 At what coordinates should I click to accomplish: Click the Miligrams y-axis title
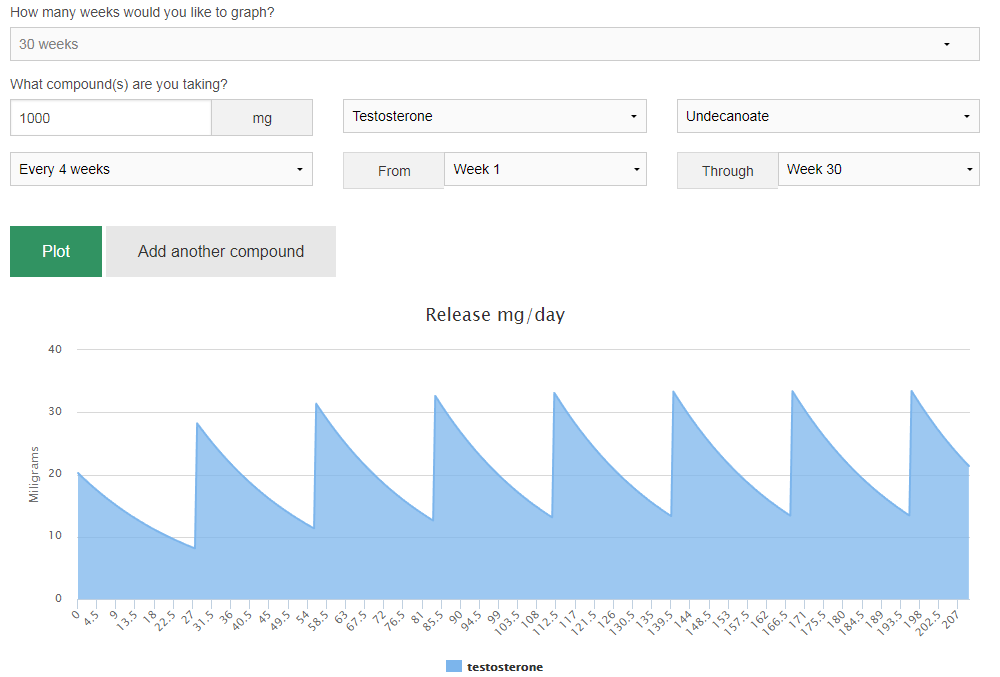coord(34,474)
